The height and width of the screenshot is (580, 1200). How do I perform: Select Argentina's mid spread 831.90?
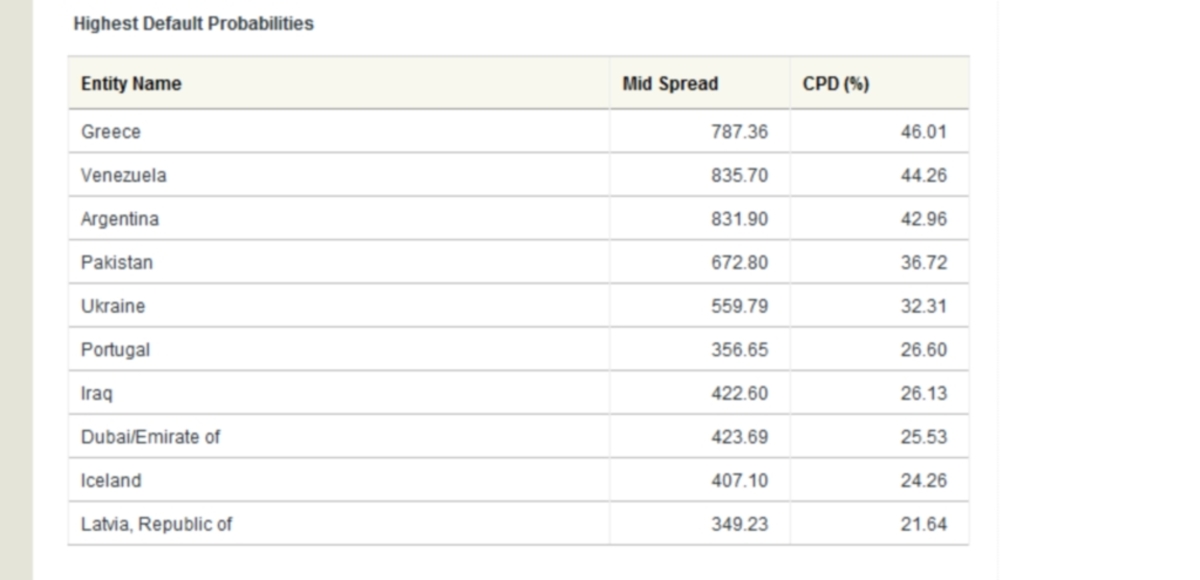pyautogui.click(x=739, y=219)
